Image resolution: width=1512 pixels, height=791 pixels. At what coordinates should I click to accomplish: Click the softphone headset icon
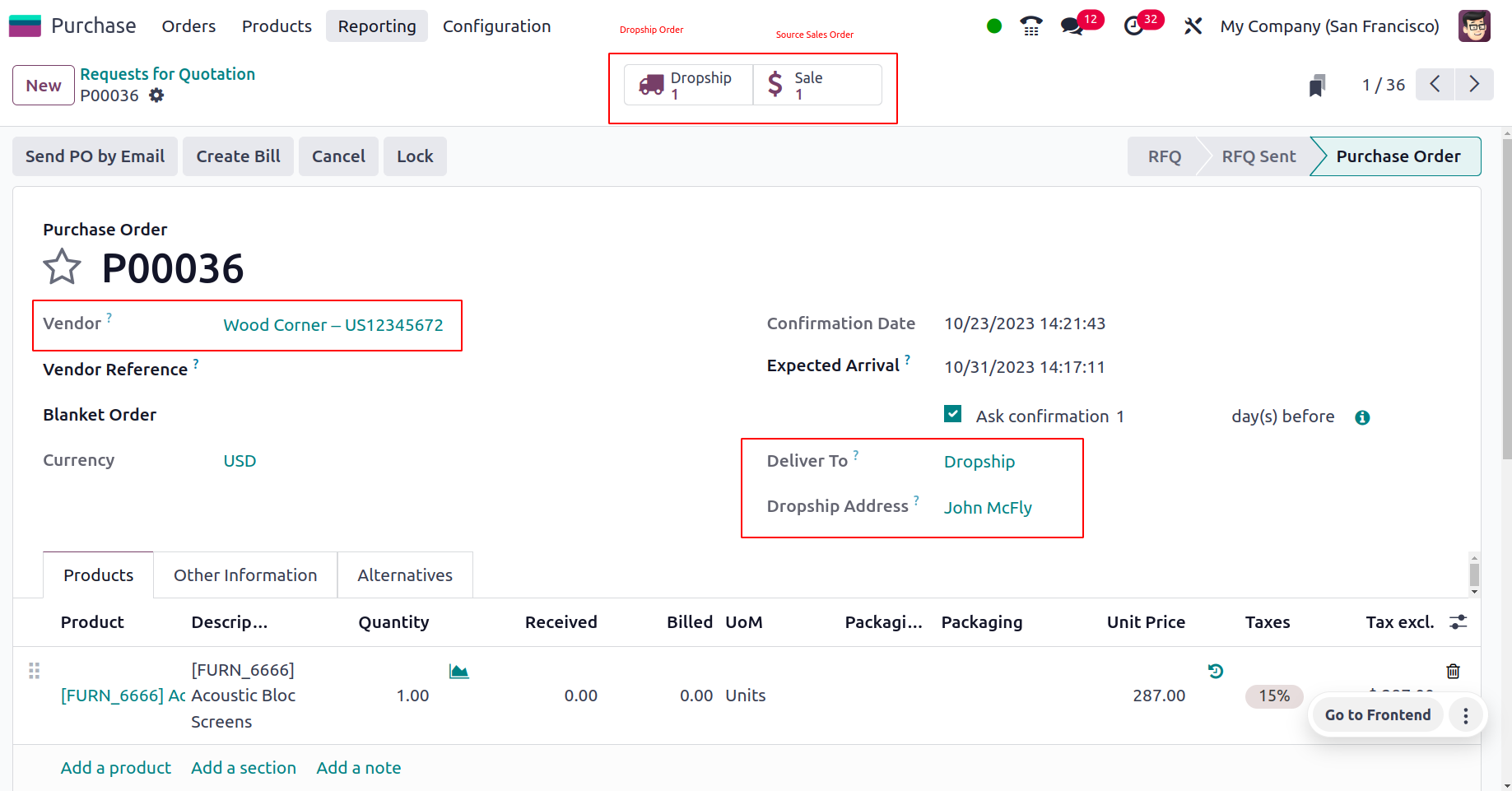(1030, 26)
